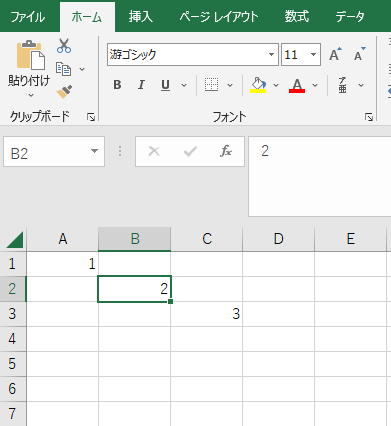
Task: Click the fill handle of cell B2
Action: pos(171,301)
